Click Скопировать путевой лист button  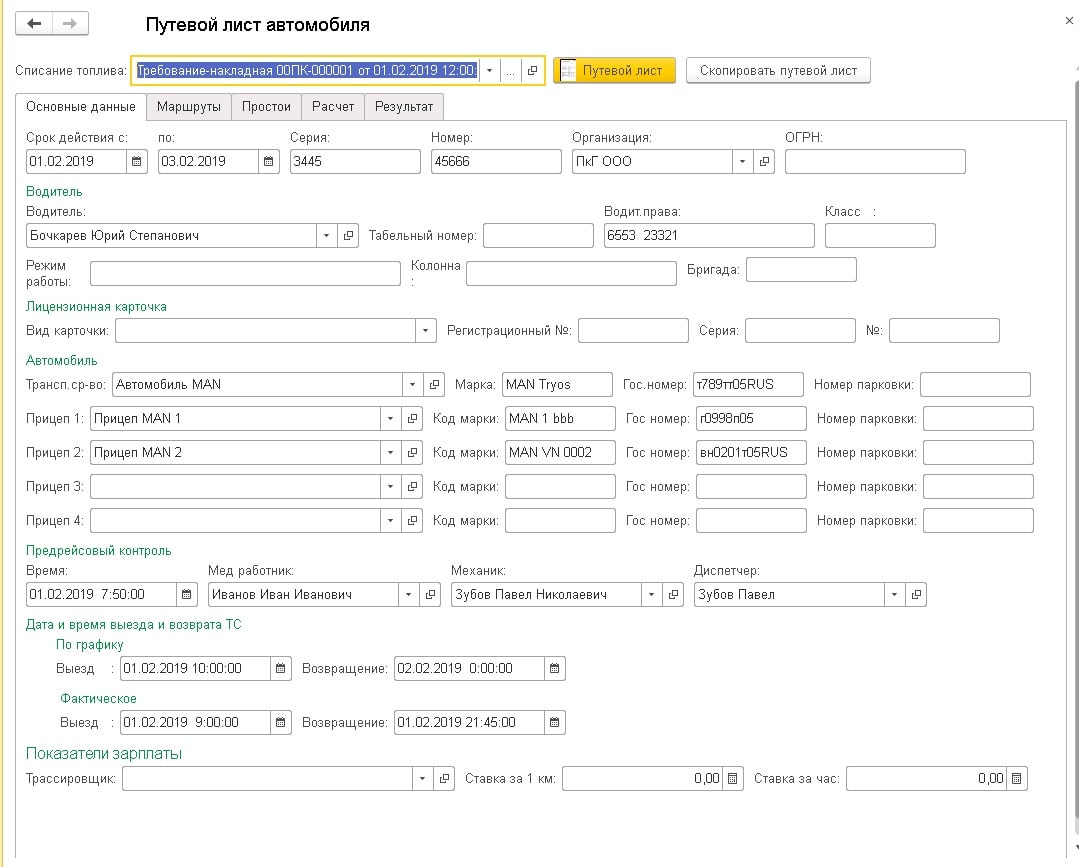(778, 70)
